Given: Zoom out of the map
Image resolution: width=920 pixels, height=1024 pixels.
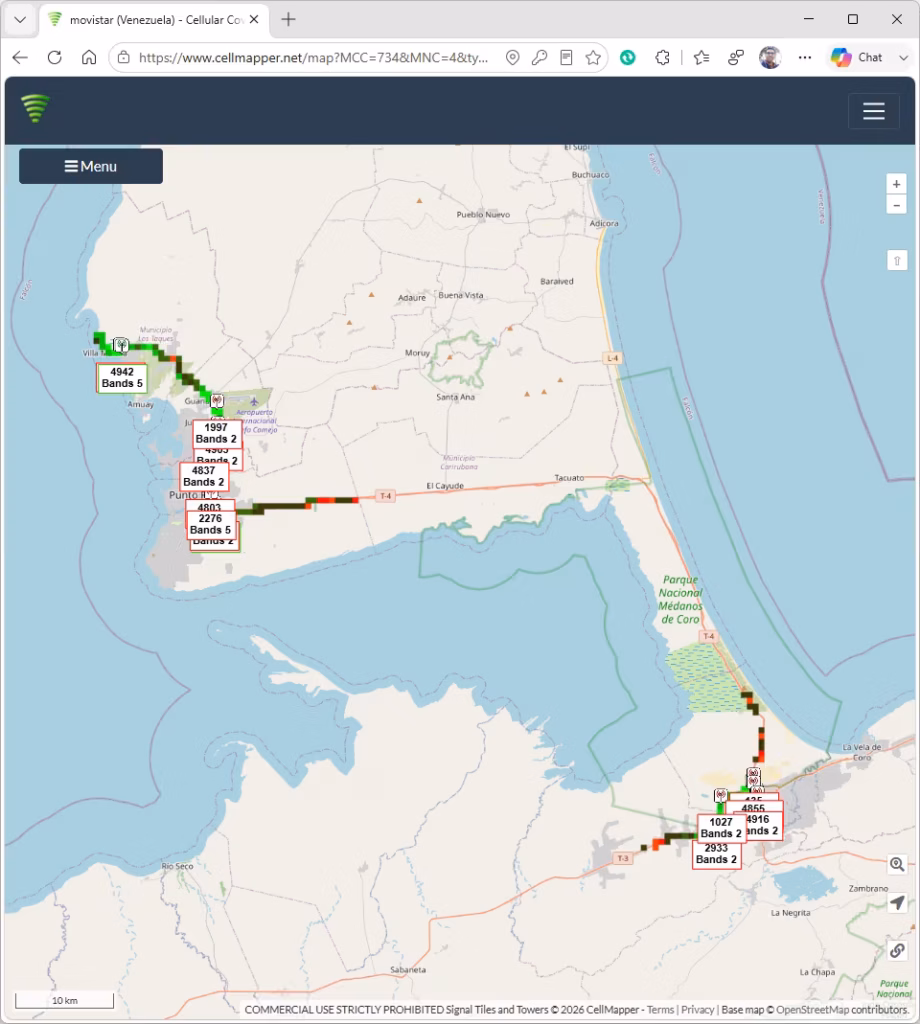Looking at the screenshot, I should [x=896, y=205].
